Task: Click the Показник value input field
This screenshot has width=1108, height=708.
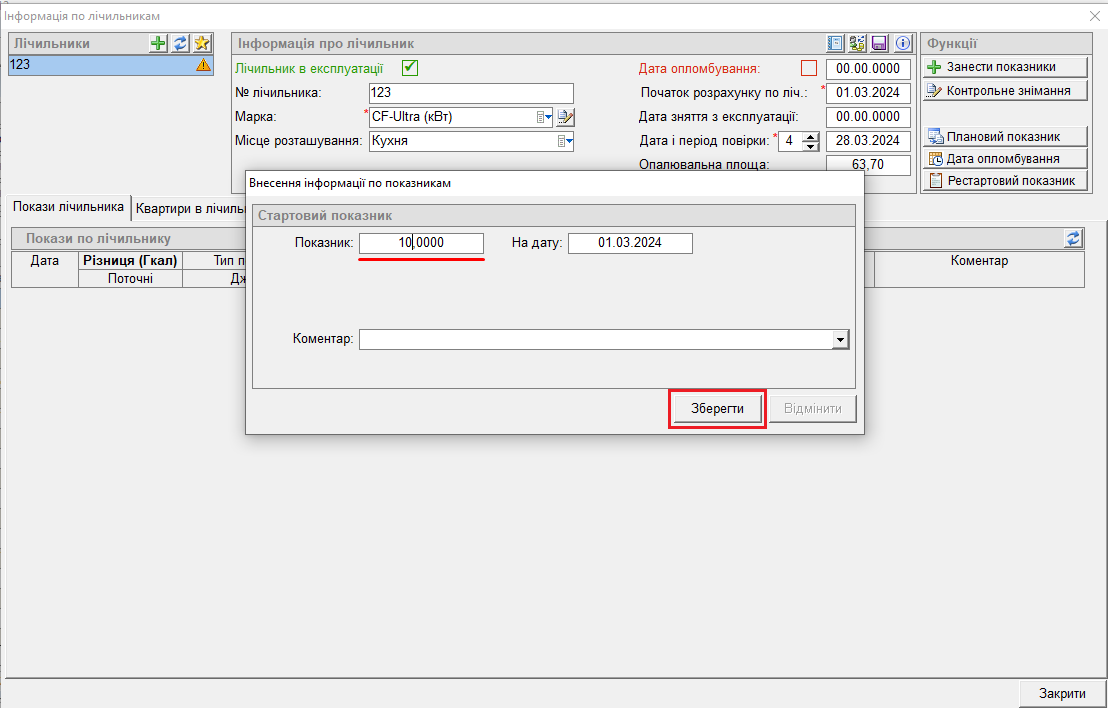Action: 421,243
